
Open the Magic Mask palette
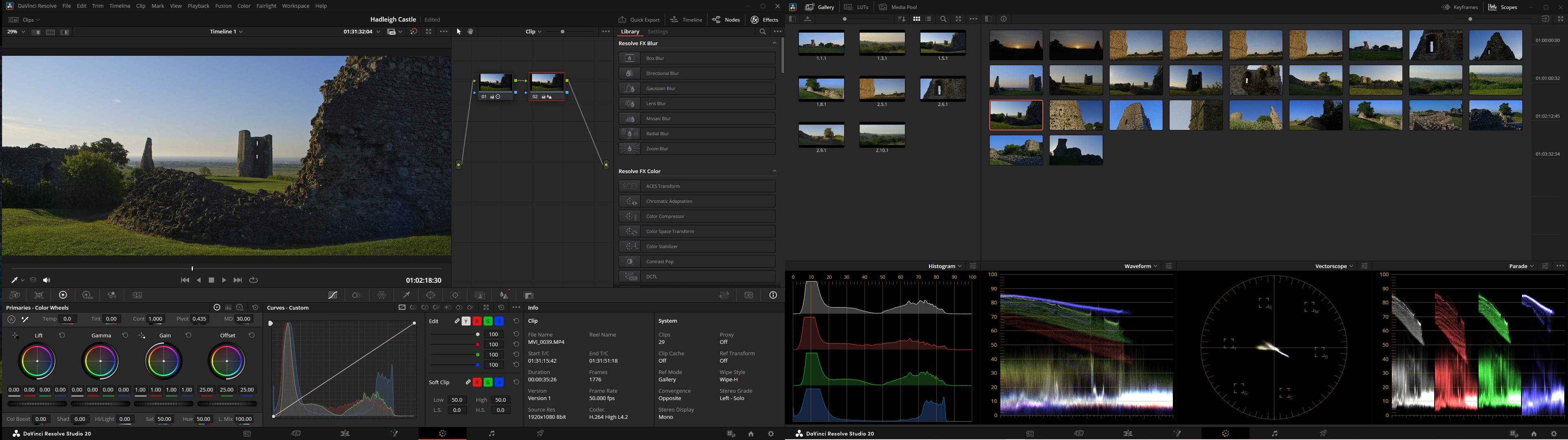pyautogui.click(x=480, y=295)
